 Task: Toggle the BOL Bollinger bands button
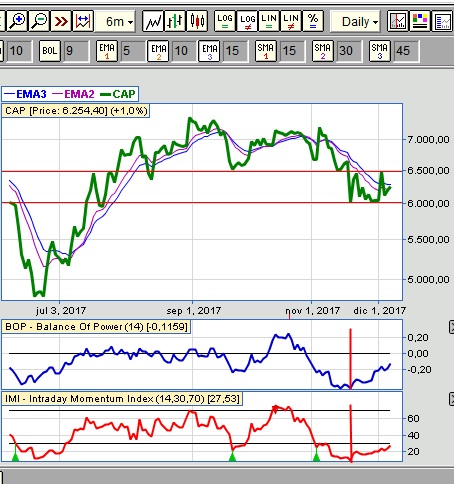50,51
